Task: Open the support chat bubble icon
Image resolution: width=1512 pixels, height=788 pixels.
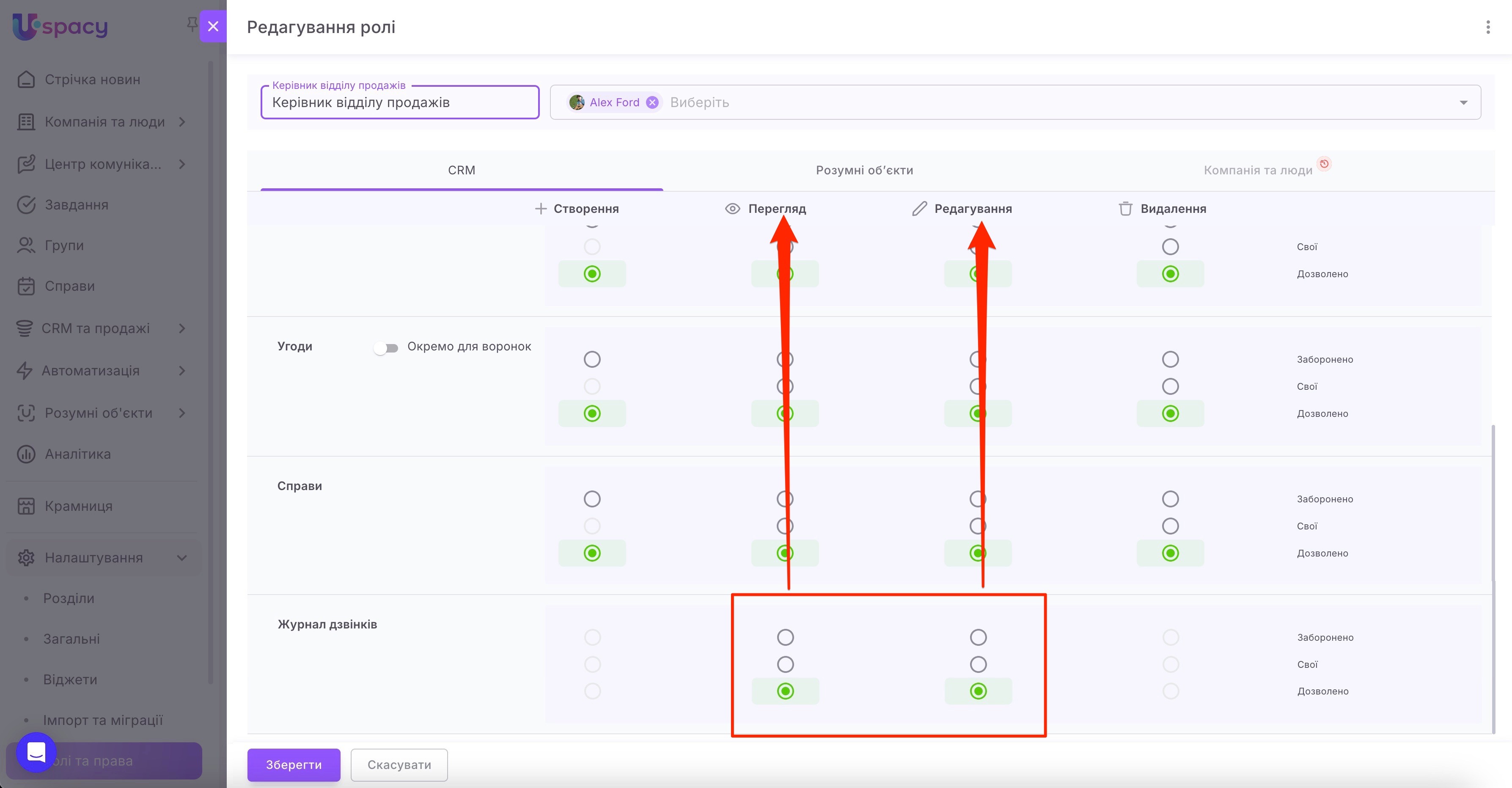Action: pos(36,752)
